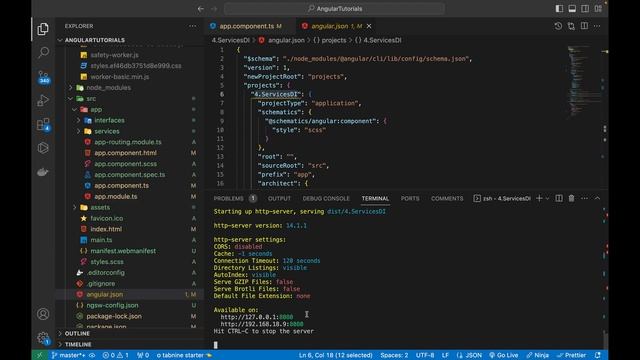Open the Debug Console panel tab
Screen dimensions: 640x360
coord(326,198)
